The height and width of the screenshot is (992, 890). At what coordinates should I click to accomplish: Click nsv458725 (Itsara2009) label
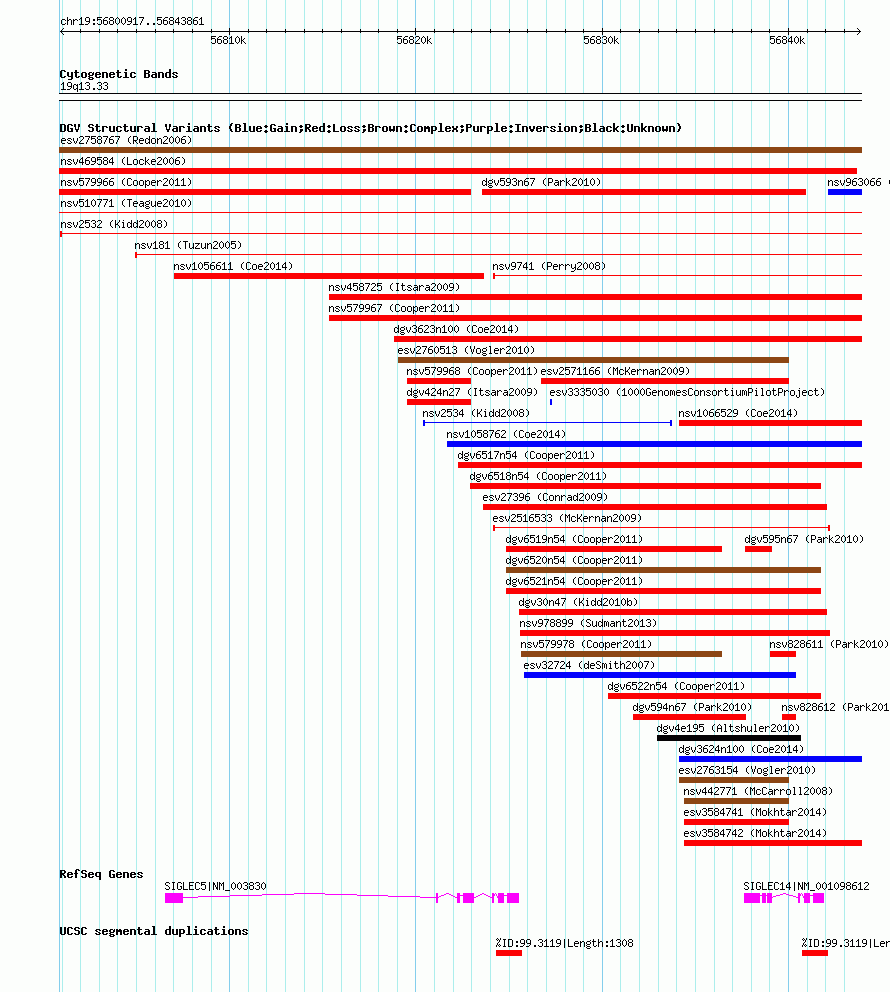[394, 287]
